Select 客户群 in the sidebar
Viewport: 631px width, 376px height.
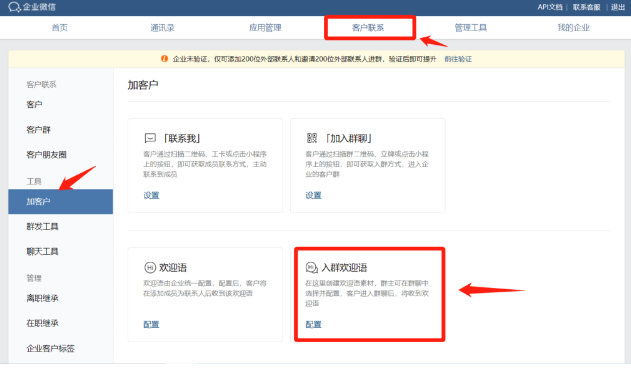point(39,130)
